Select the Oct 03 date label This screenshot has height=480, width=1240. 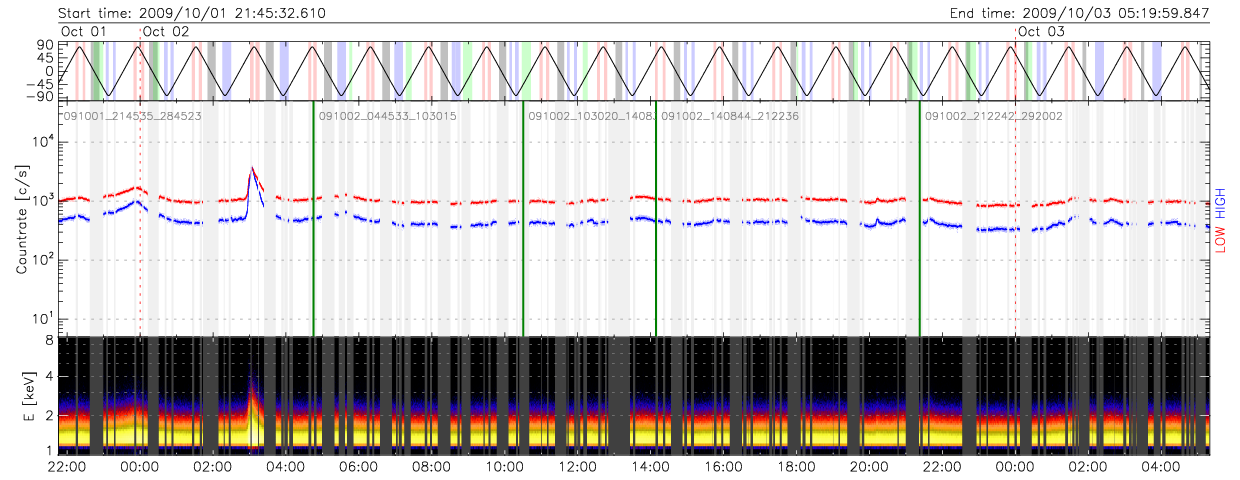pyautogui.click(x=1041, y=31)
